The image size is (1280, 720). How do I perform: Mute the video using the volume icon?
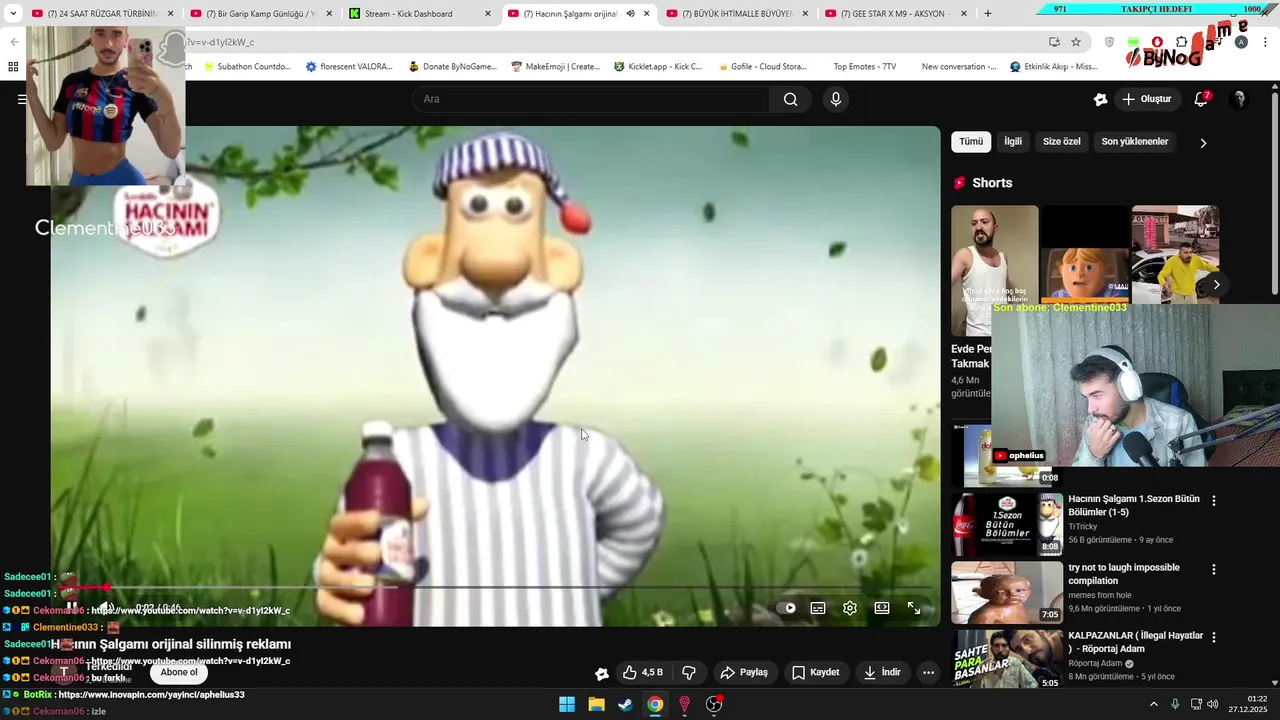pos(105,608)
